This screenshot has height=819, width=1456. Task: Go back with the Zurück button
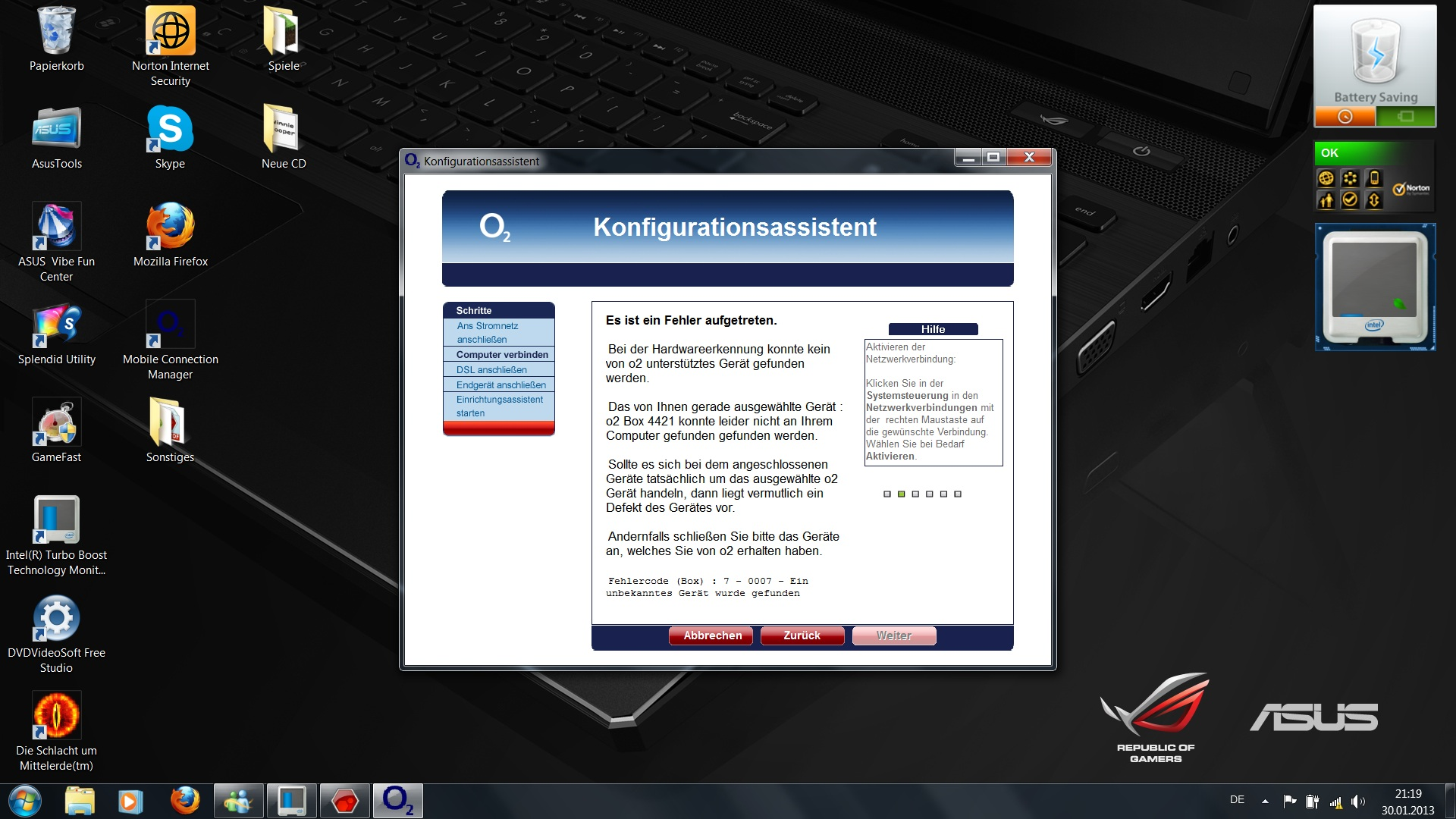coord(802,635)
